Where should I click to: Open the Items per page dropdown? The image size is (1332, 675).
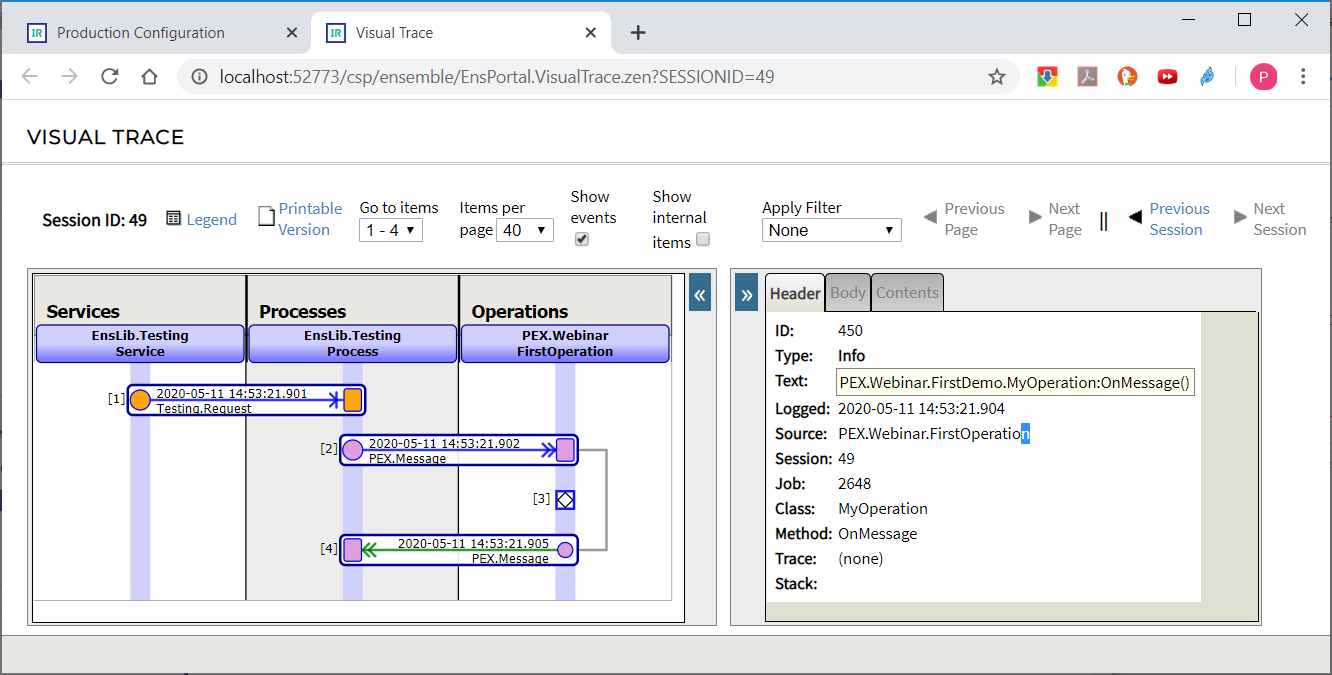click(x=525, y=231)
